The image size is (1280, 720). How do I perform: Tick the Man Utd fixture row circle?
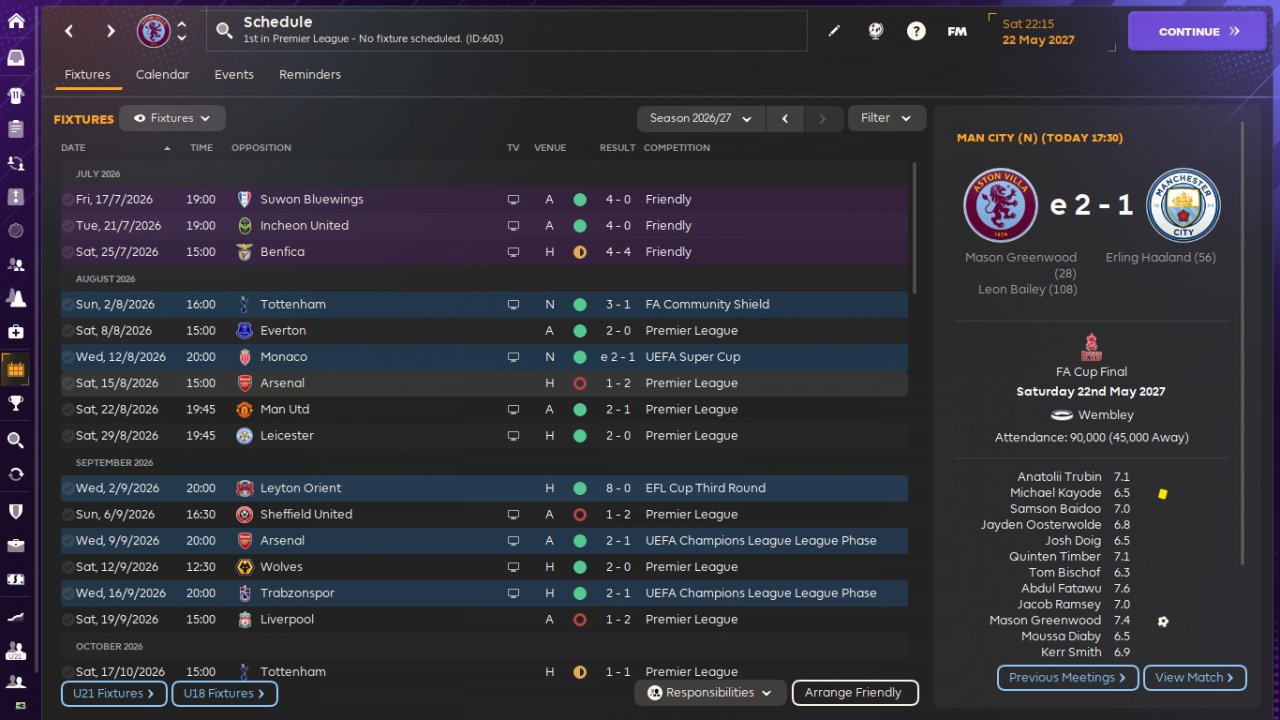[x=68, y=410]
